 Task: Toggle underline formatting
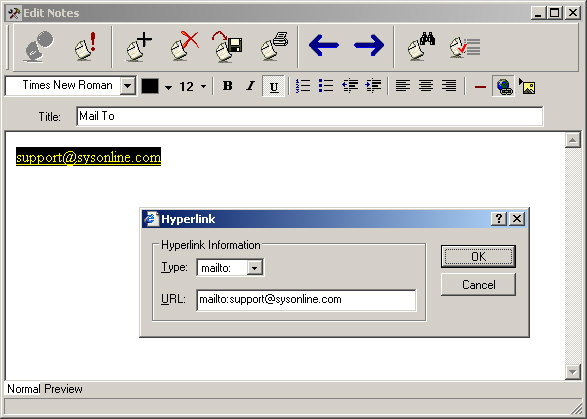click(274, 86)
